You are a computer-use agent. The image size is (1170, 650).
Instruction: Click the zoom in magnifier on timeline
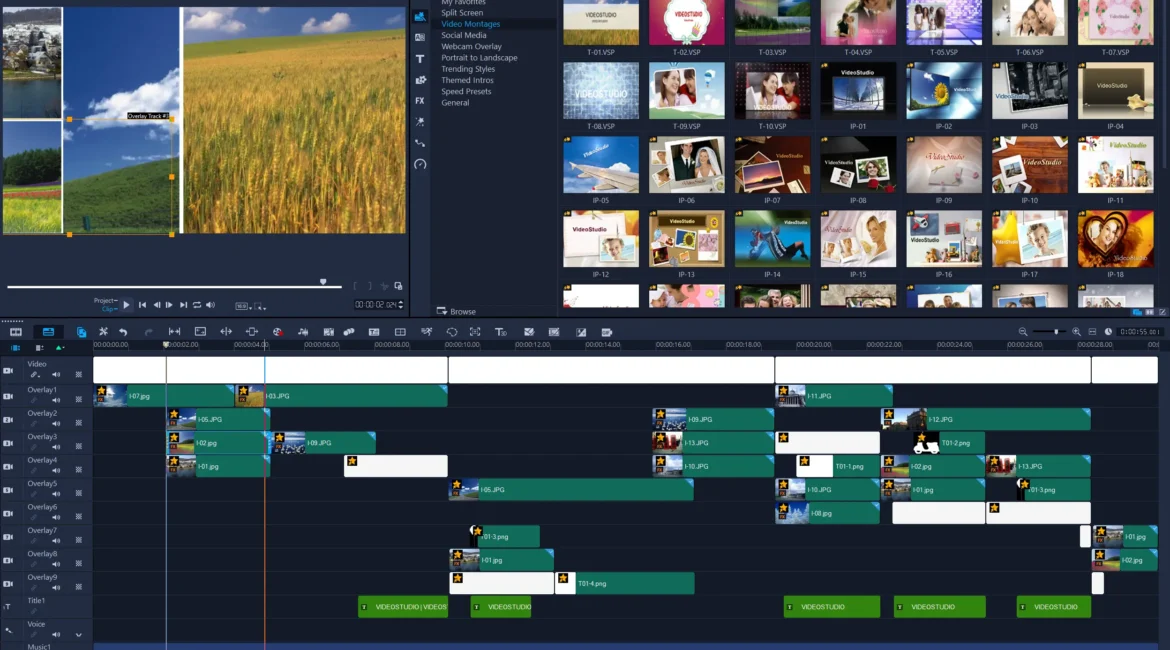(x=1076, y=332)
